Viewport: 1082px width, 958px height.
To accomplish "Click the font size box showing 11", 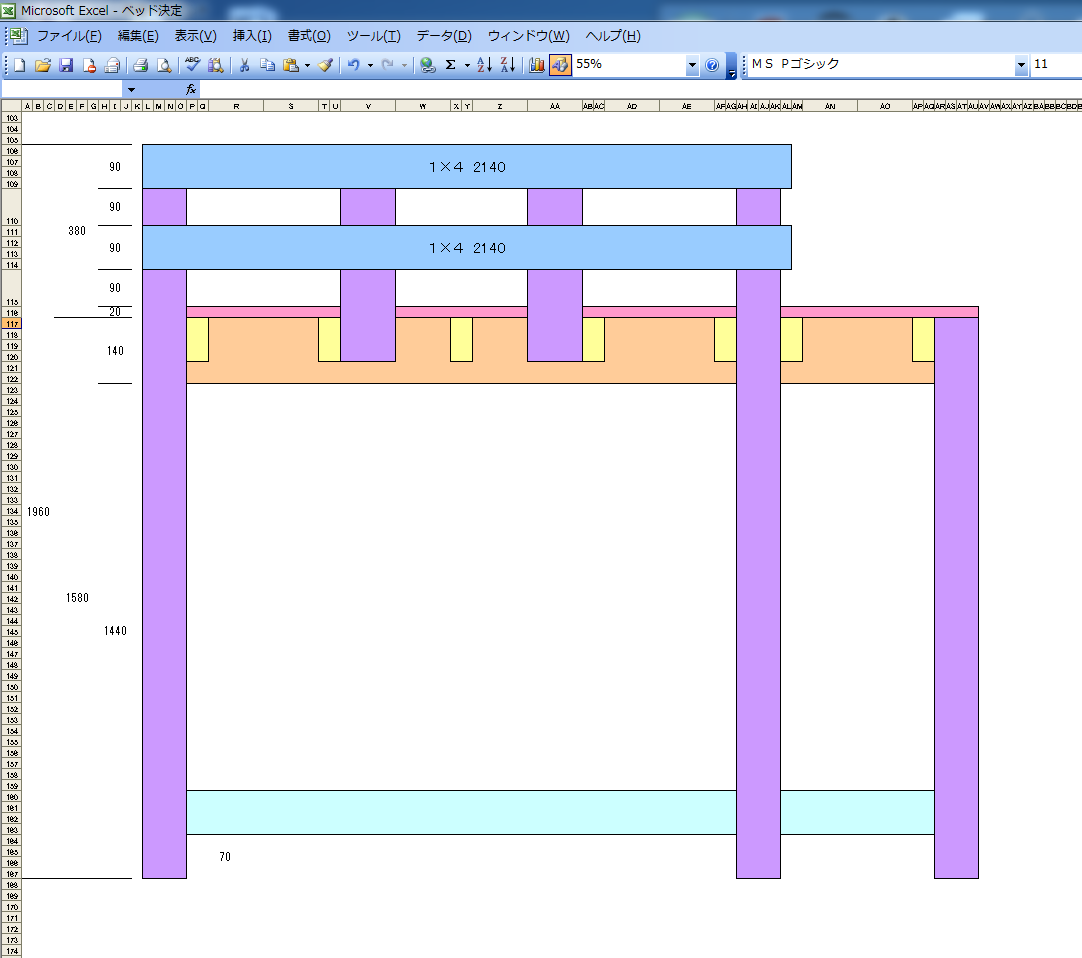I will [1056, 65].
